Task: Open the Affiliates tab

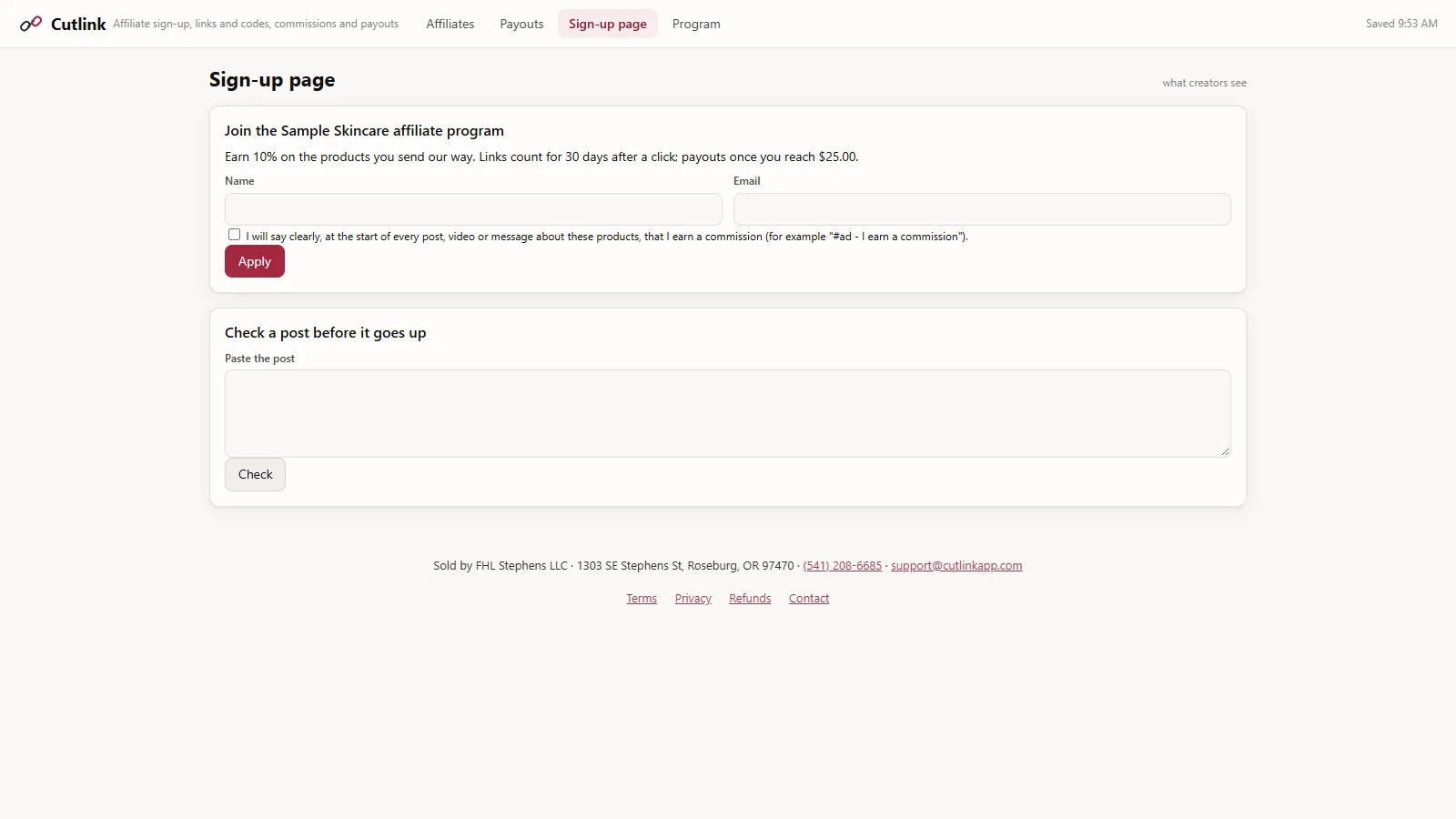Action: [450, 24]
